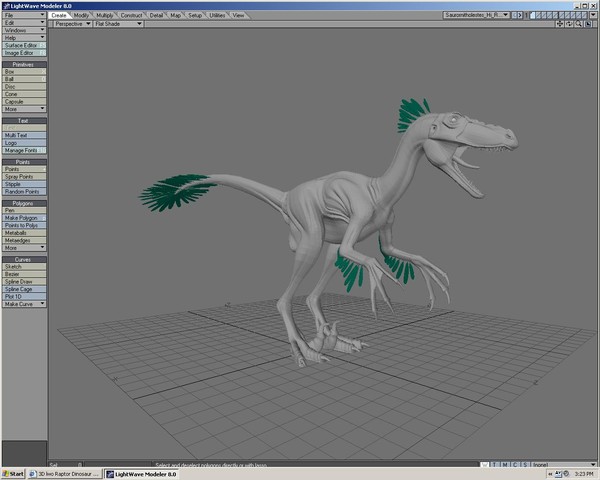
Task: Select the Pen polygon tool
Action: (x=24, y=210)
